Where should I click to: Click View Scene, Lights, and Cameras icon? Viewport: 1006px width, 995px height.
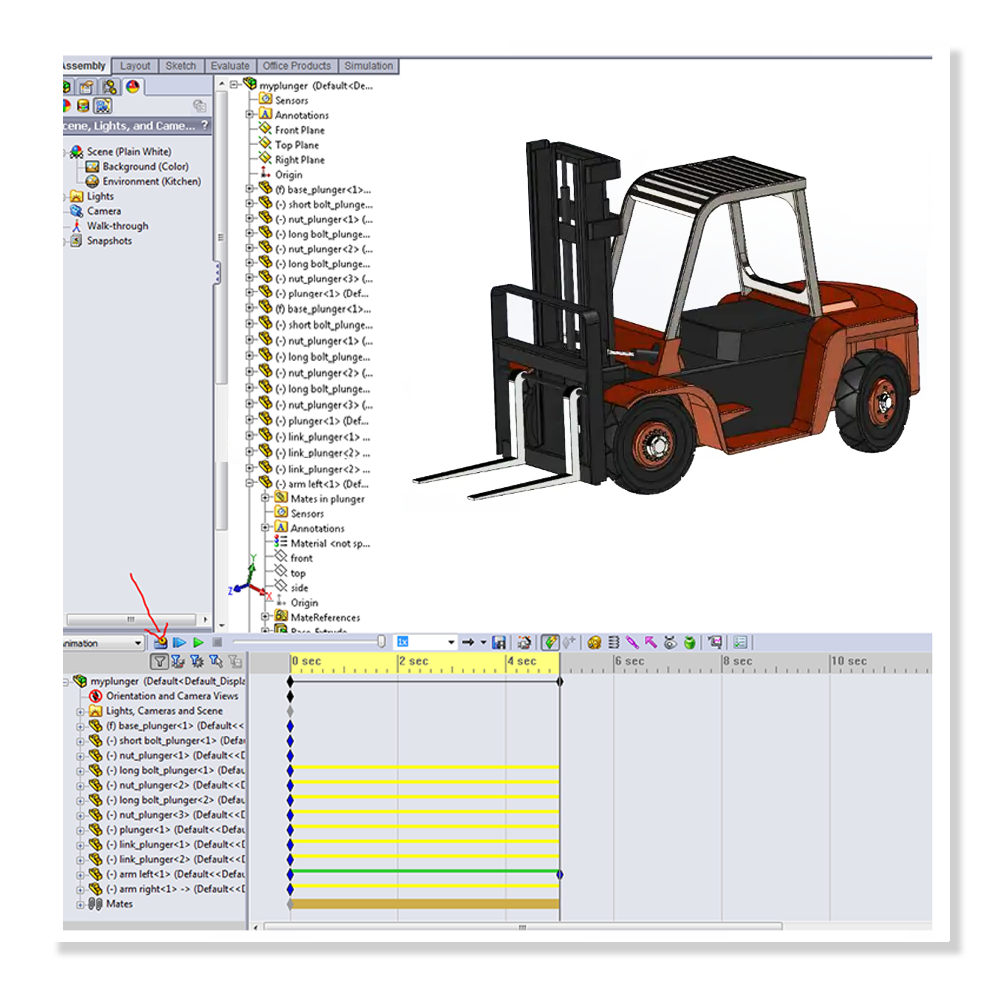103,105
